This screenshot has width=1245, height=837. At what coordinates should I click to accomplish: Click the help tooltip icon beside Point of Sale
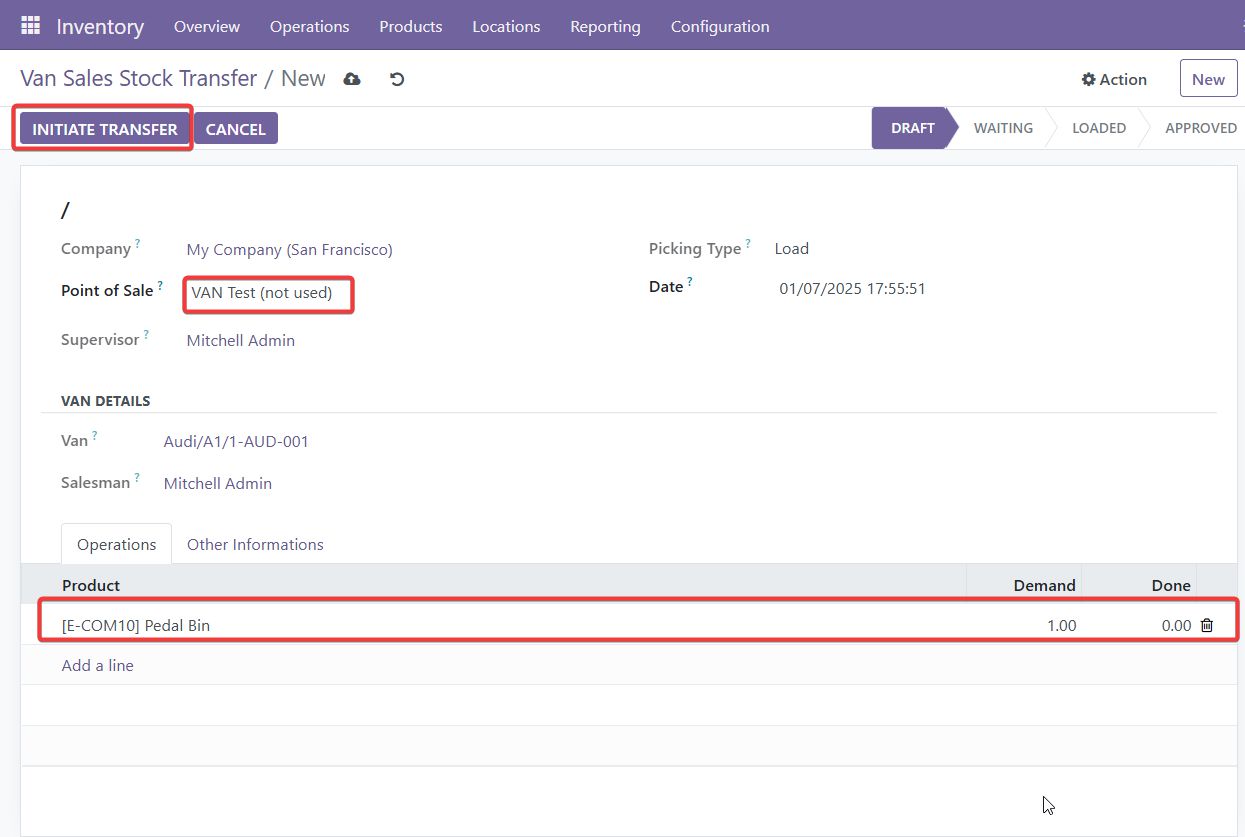pos(160,286)
